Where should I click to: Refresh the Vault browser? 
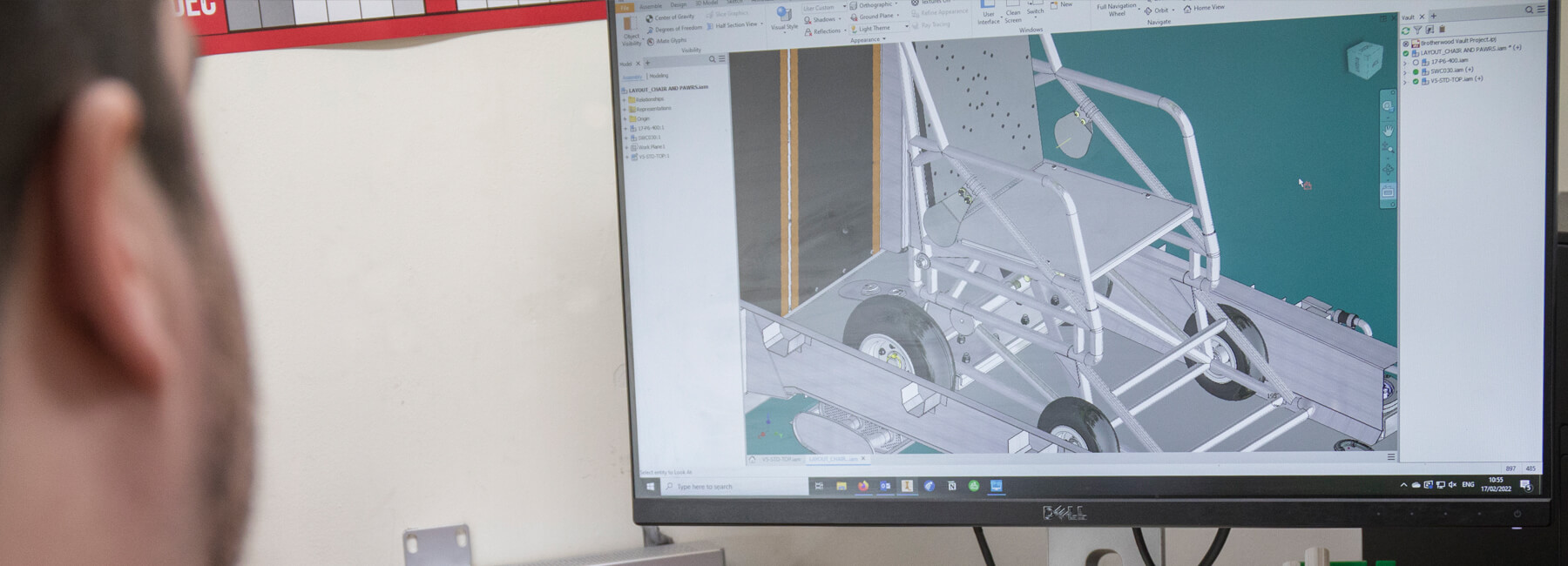pyautogui.click(x=1405, y=30)
